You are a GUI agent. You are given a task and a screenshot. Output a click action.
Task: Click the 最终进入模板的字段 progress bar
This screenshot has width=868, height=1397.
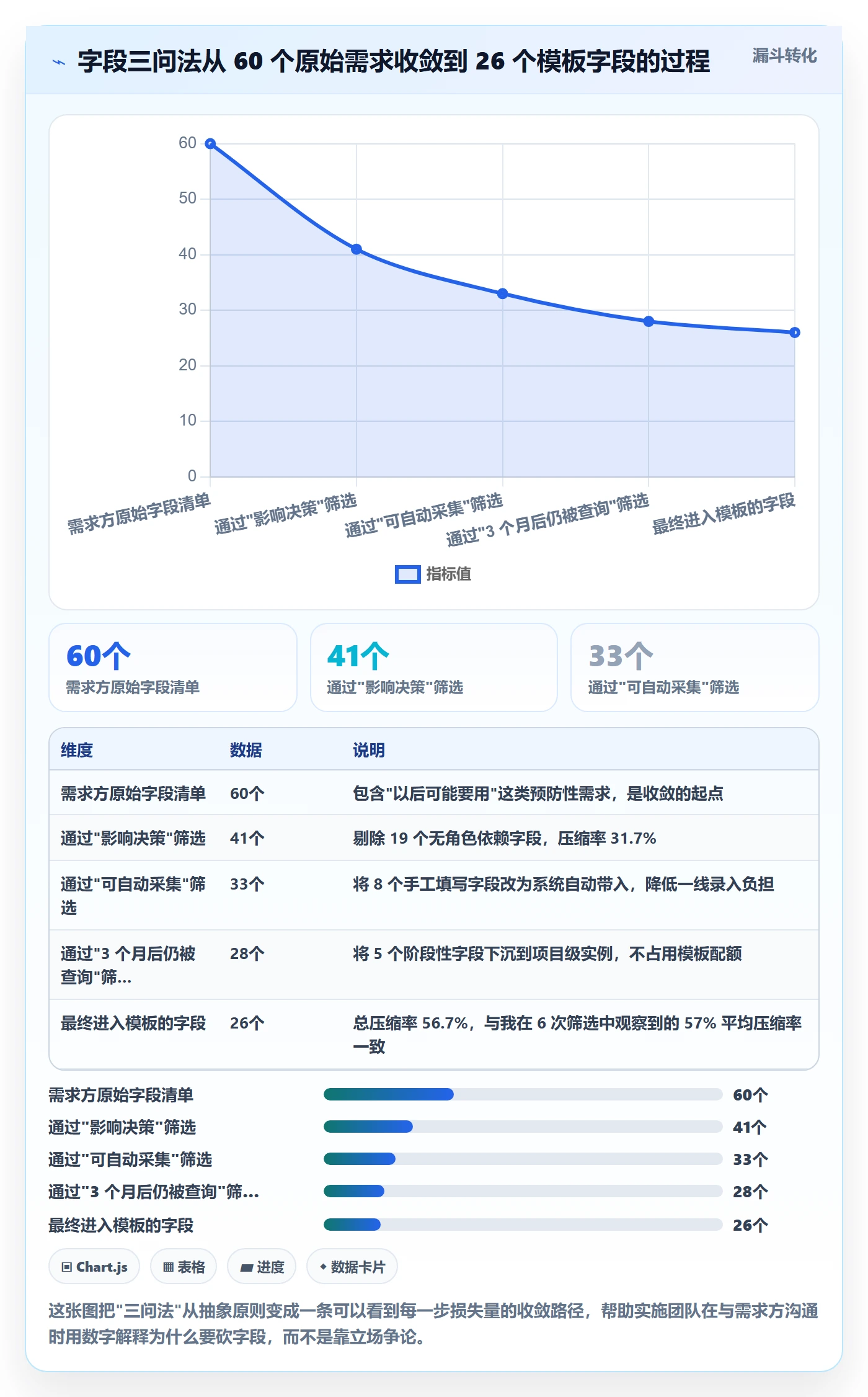523,1225
